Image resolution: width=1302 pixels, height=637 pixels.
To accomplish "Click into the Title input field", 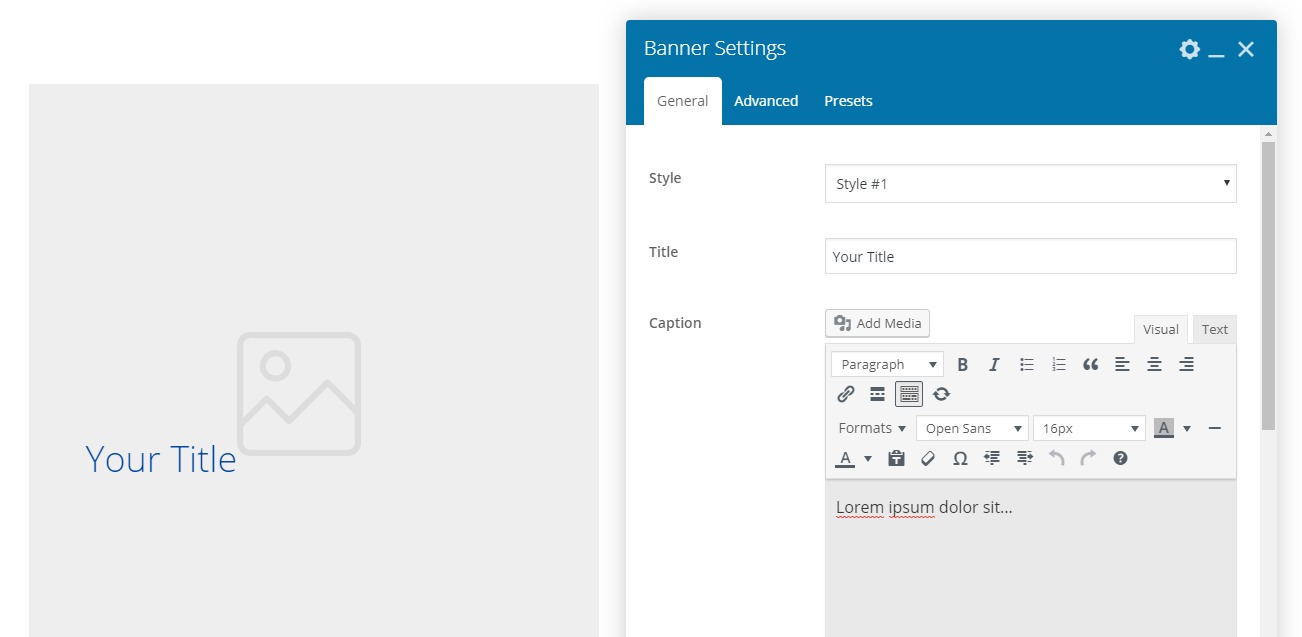I will point(1030,257).
